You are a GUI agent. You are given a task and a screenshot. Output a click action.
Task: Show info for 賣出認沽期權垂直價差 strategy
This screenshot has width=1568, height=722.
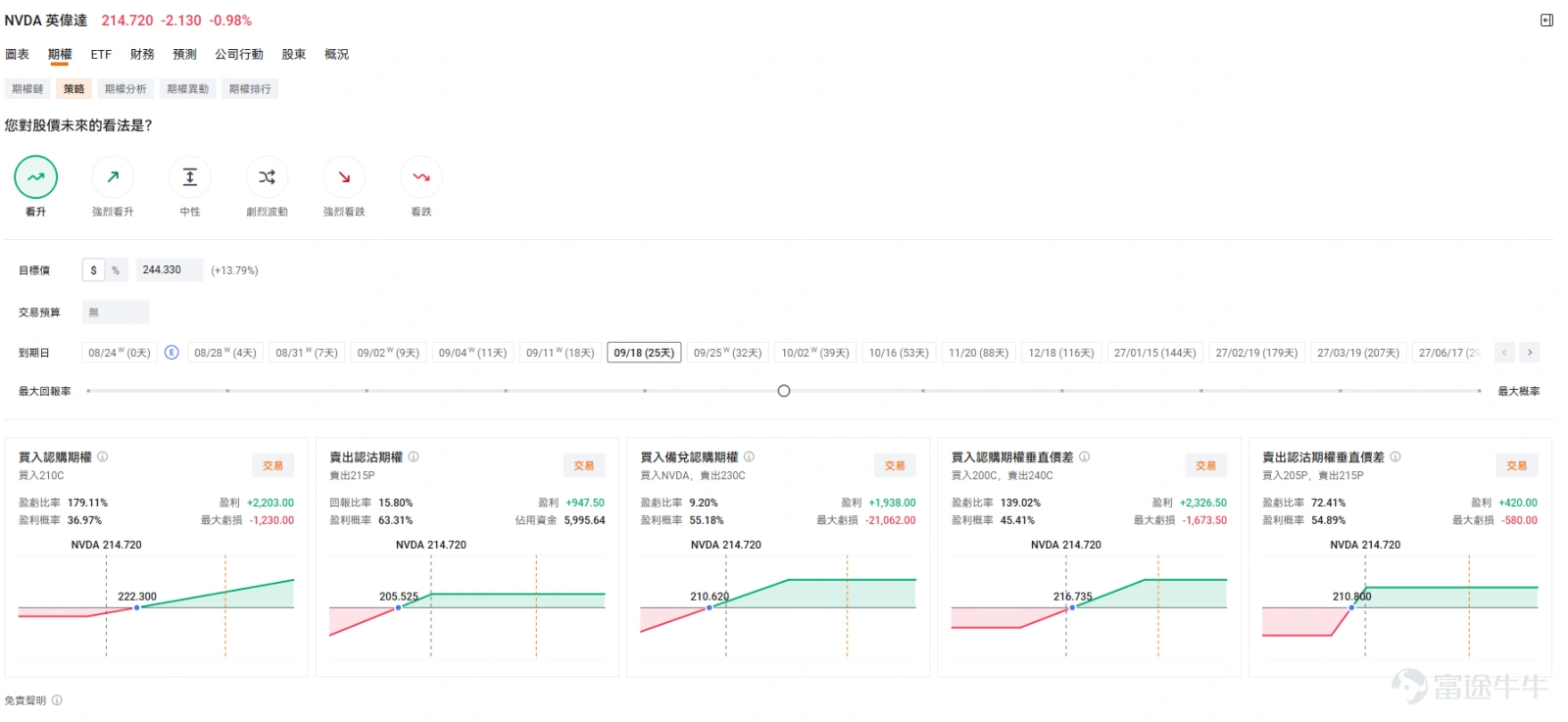tap(1396, 457)
